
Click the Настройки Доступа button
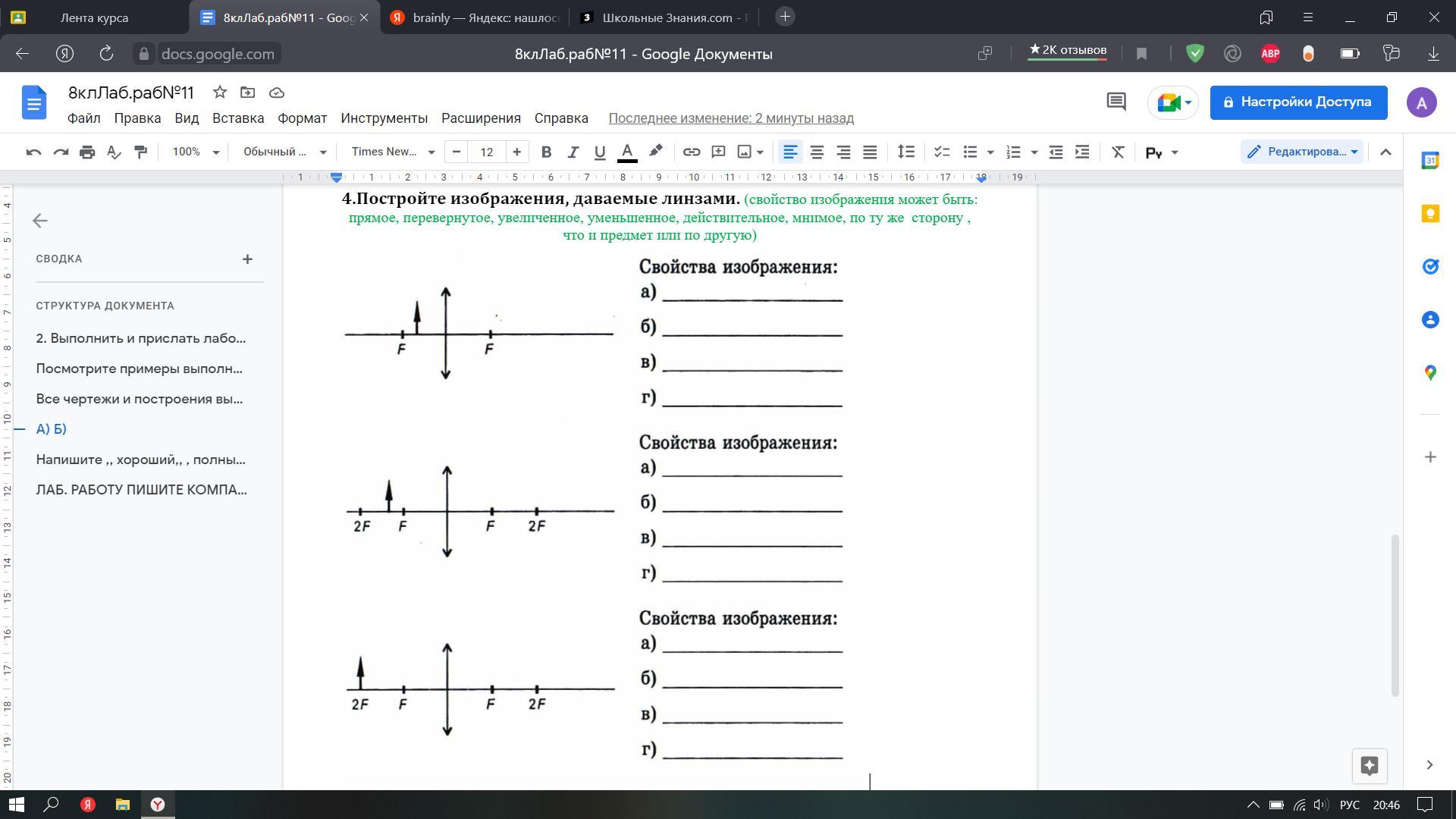click(1298, 102)
